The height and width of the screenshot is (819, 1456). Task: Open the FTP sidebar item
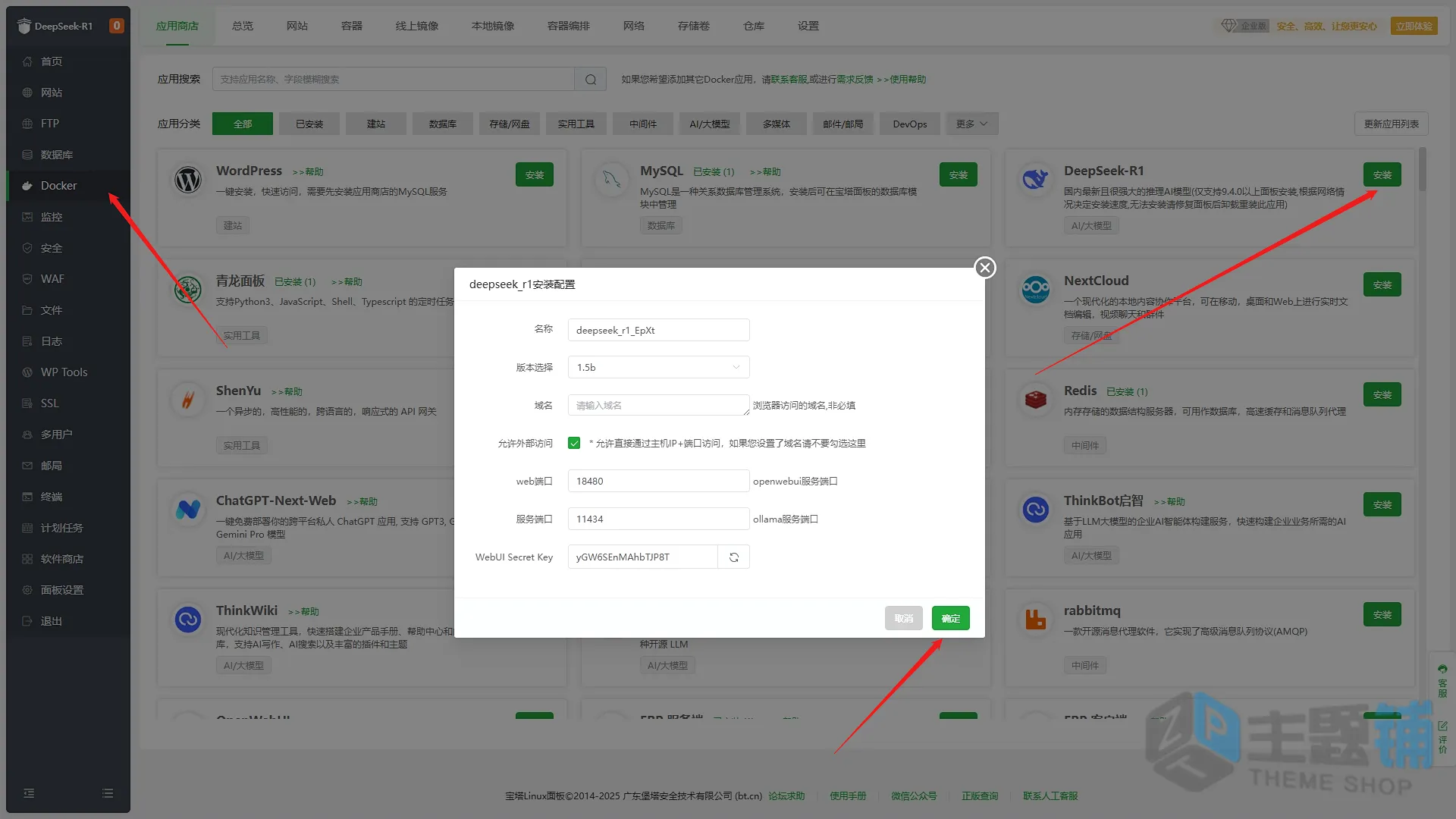coord(68,124)
